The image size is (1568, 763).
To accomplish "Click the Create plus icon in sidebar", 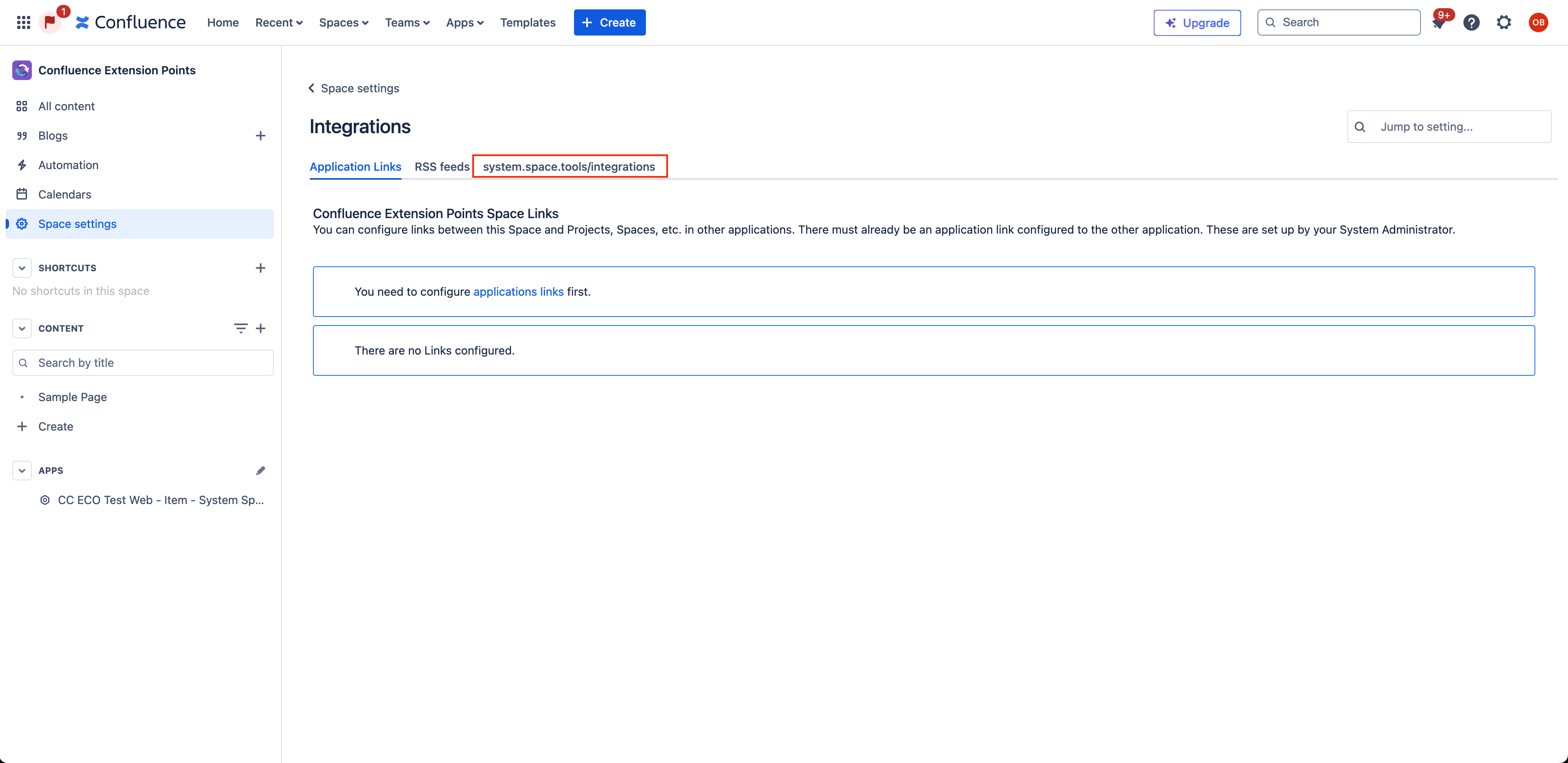I will coord(22,426).
